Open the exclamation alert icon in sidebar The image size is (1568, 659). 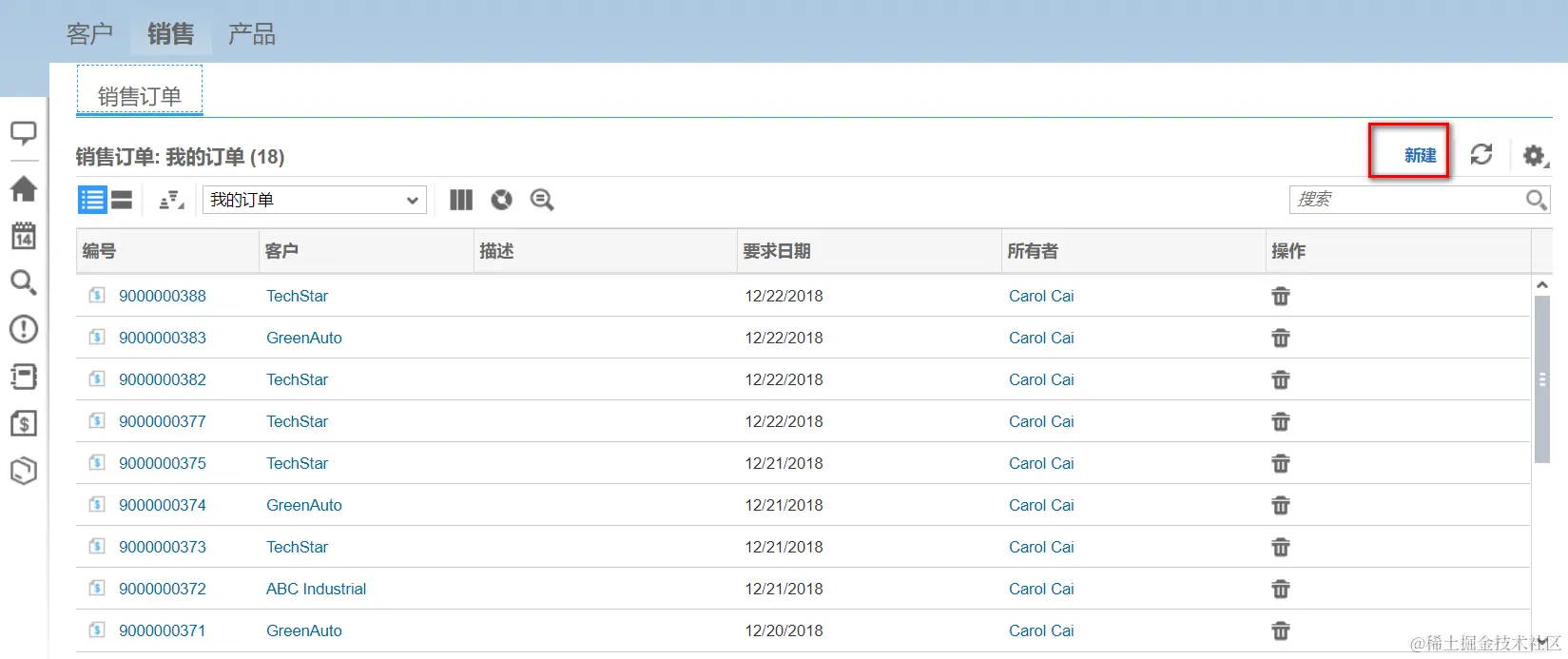coord(24,329)
